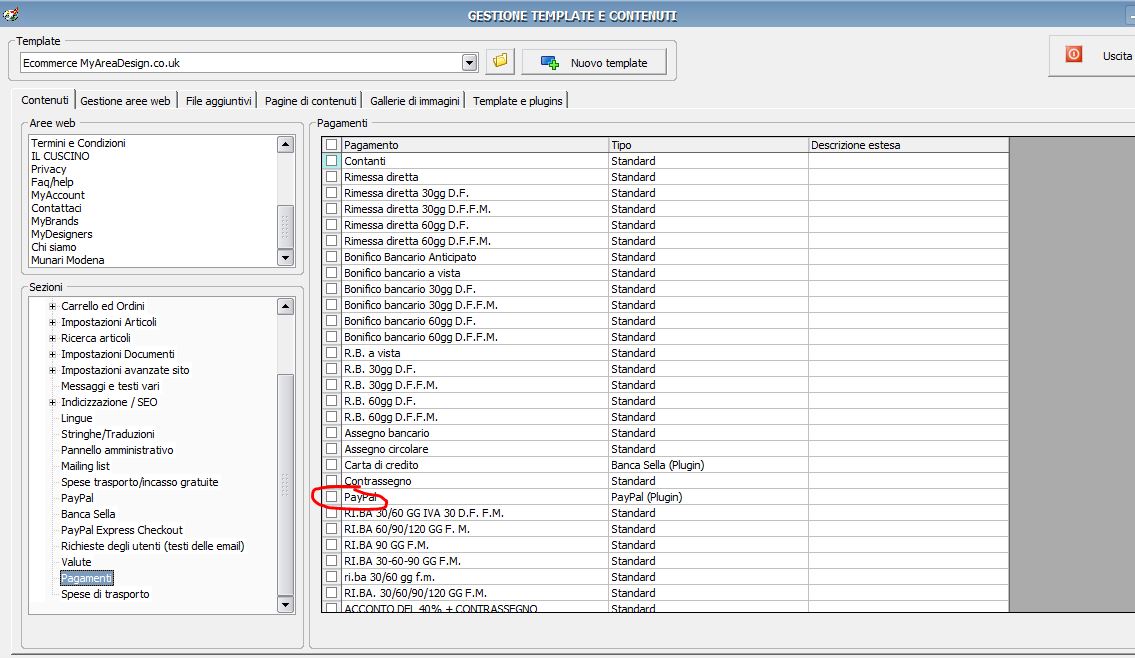Open the Gallerie di immagini tab
Screen dimensions: 1135x658
click(x=415, y=101)
